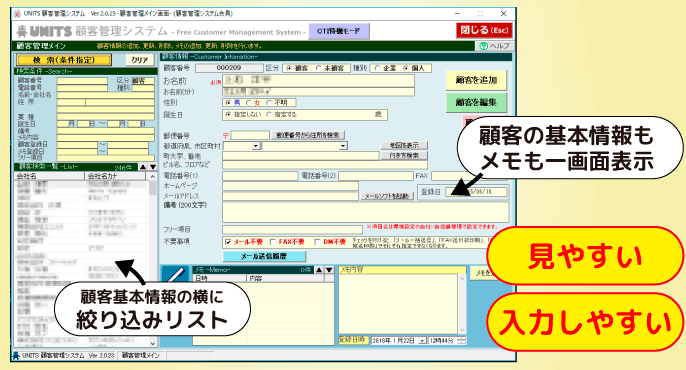Viewport: 686px width, 370px height.
Task: Click the 行き方検索 button
Action: click(x=404, y=156)
